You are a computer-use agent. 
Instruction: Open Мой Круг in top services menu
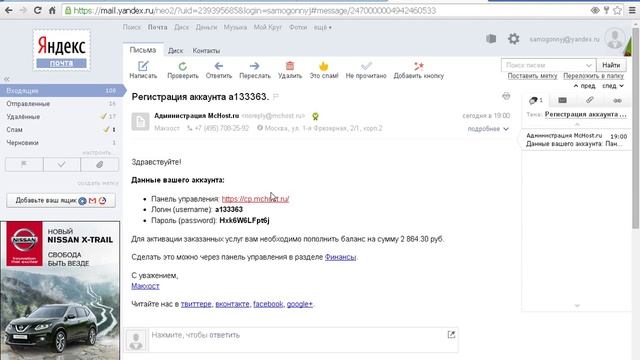point(268,27)
